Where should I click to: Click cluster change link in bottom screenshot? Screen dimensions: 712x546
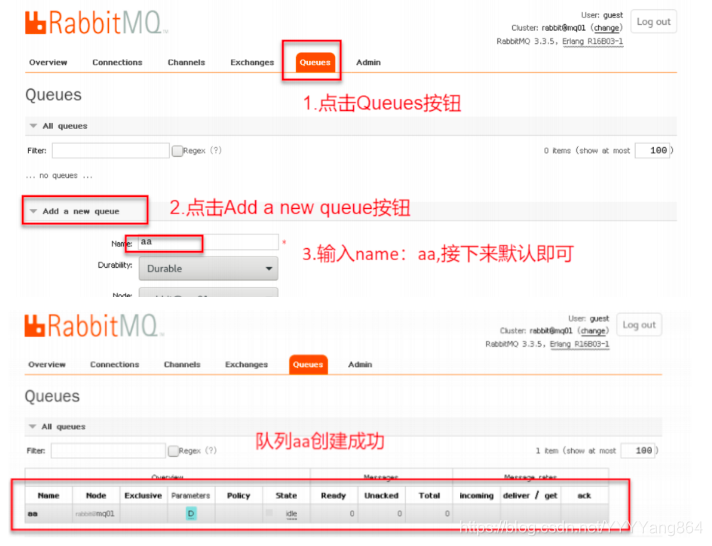pos(593,331)
